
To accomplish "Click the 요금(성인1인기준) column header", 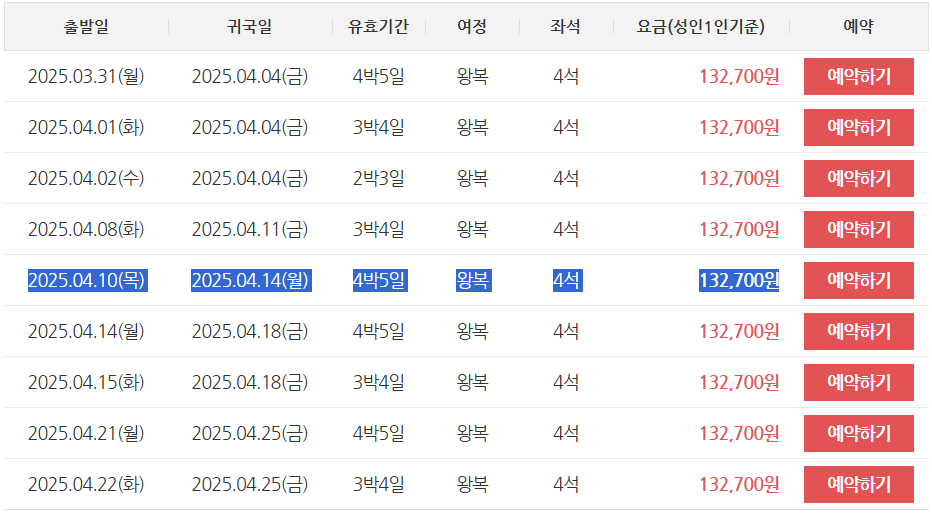I will click(x=701, y=26).
